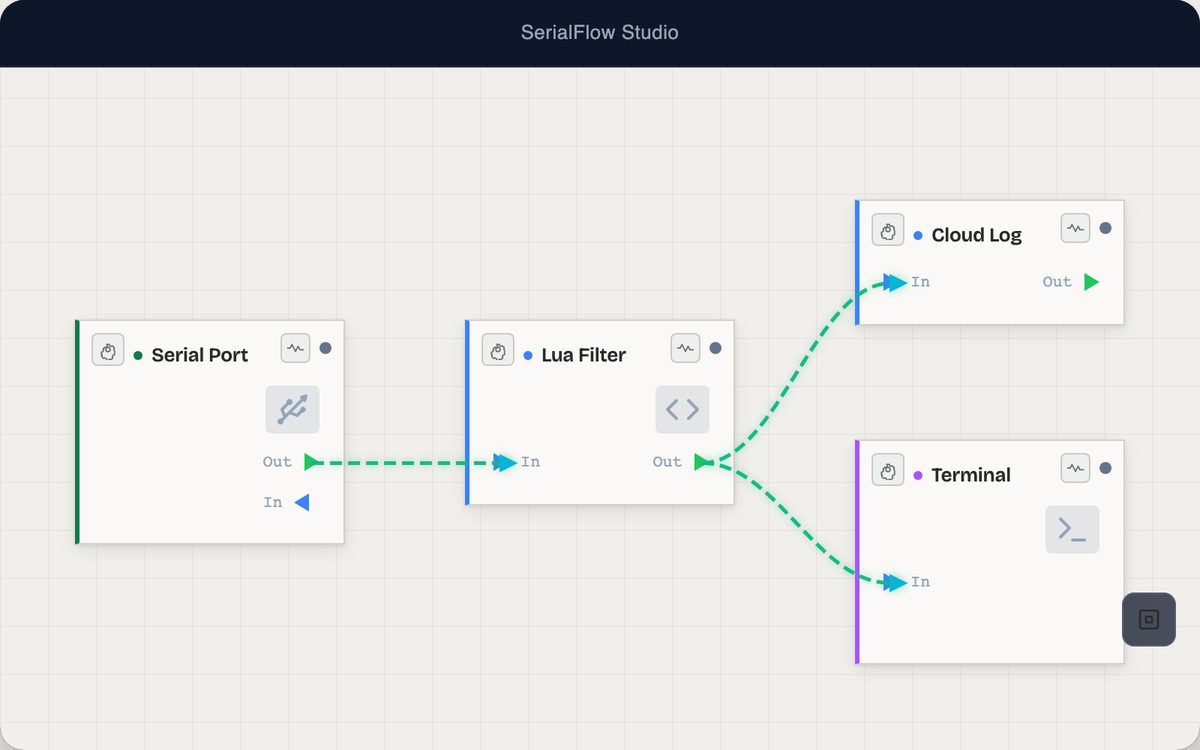Click the code brackets icon in Lua Filter
The width and height of the screenshot is (1200, 750).
(682, 409)
